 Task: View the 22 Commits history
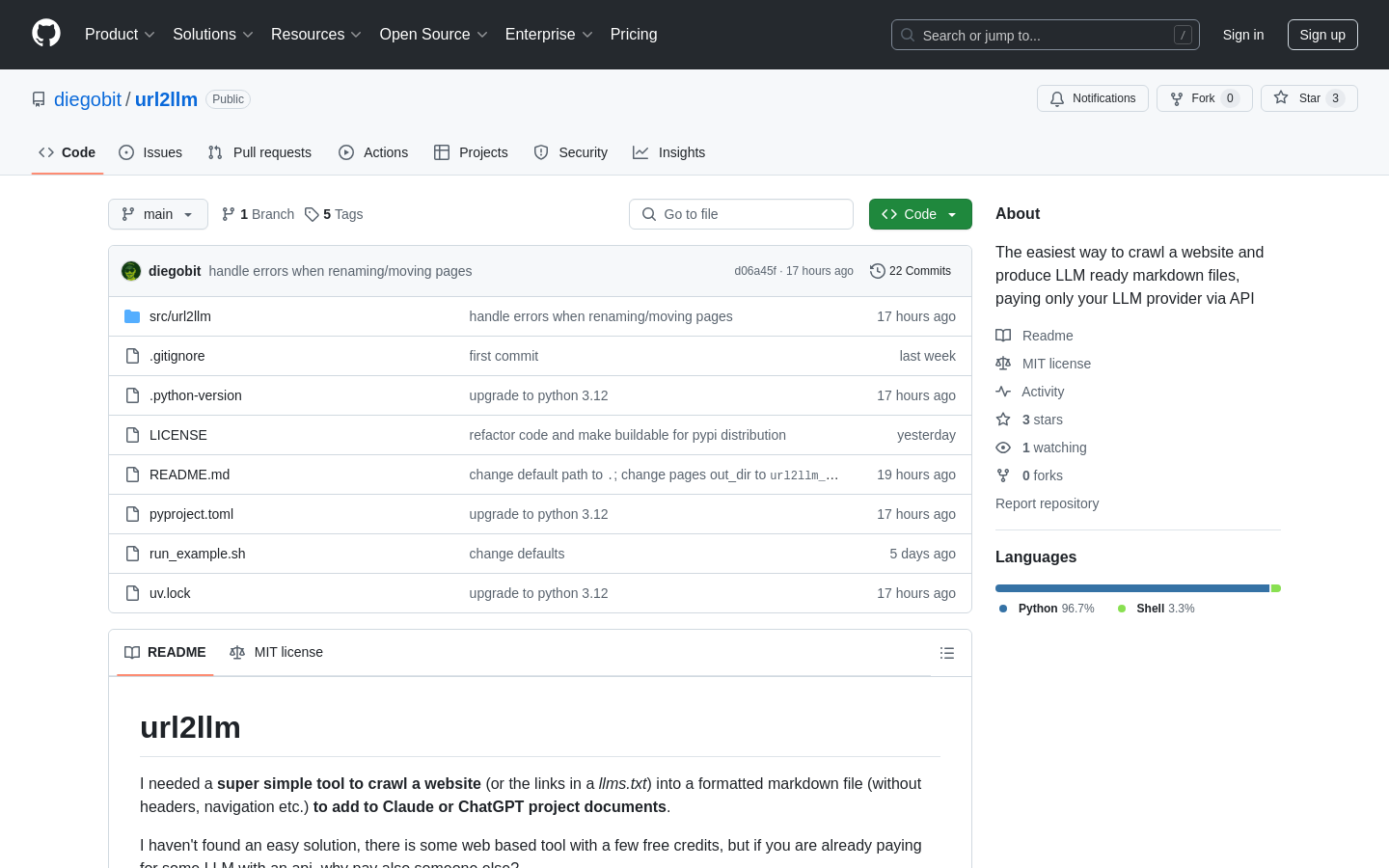[911, 271]
